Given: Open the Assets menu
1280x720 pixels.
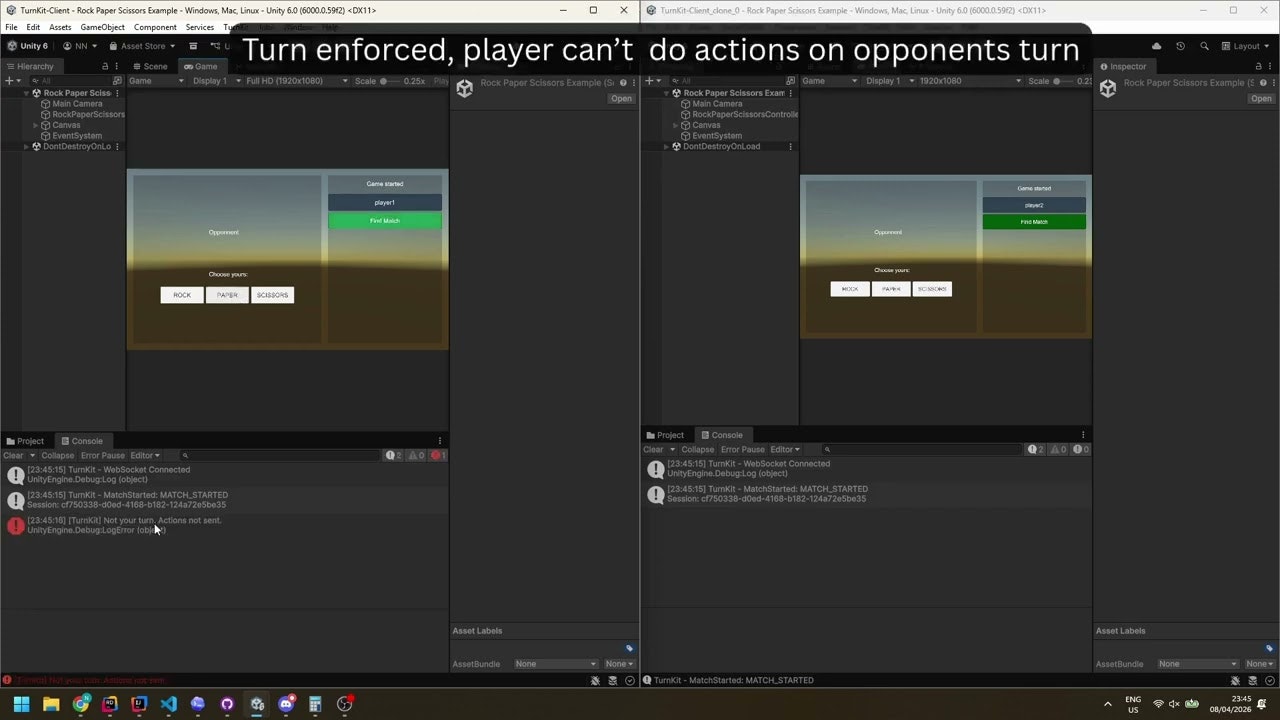Looking at the screenshot, I should point(60,27).
